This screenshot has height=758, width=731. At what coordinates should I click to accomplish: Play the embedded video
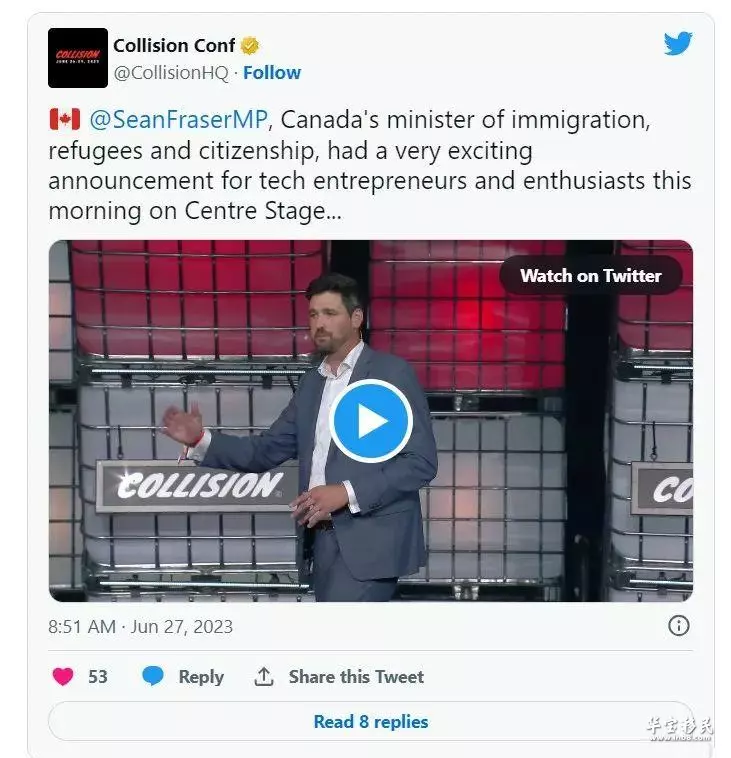371,421
